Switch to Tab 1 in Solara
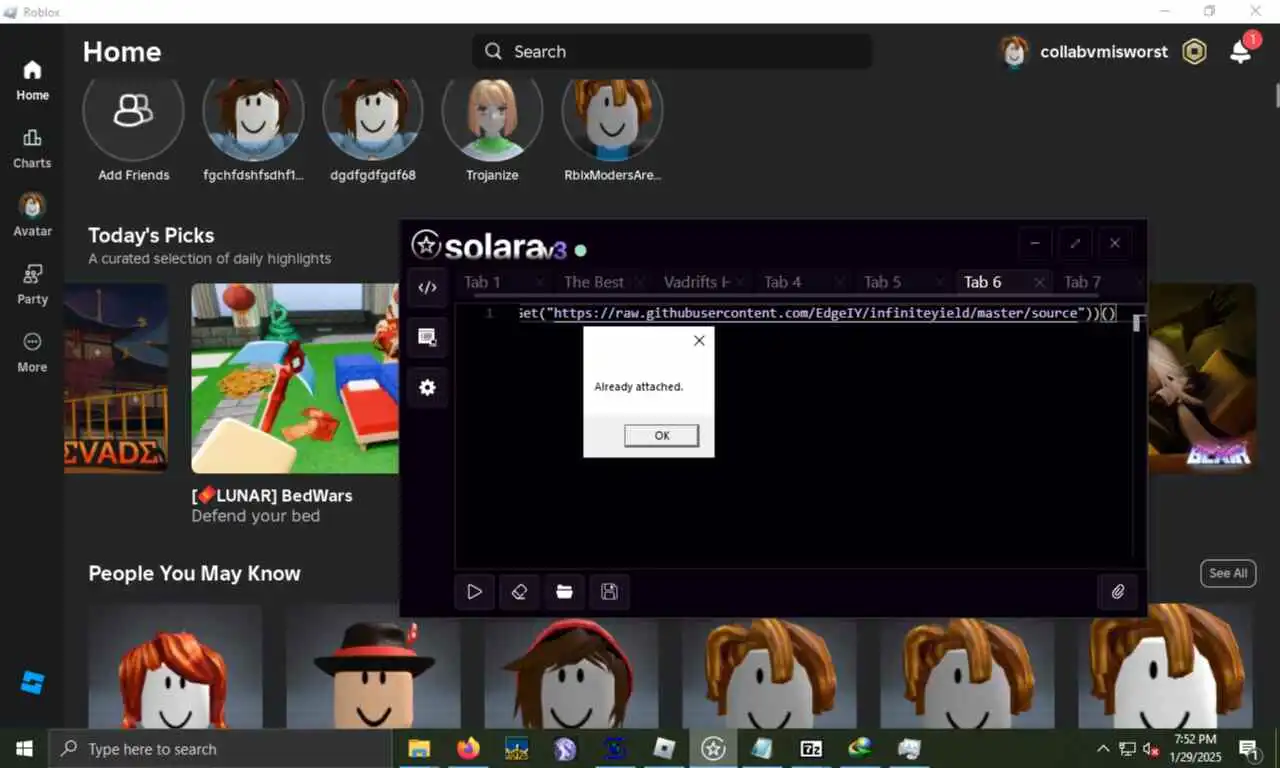This screenshot has height=768, width=1280. [x=482, y=282]
